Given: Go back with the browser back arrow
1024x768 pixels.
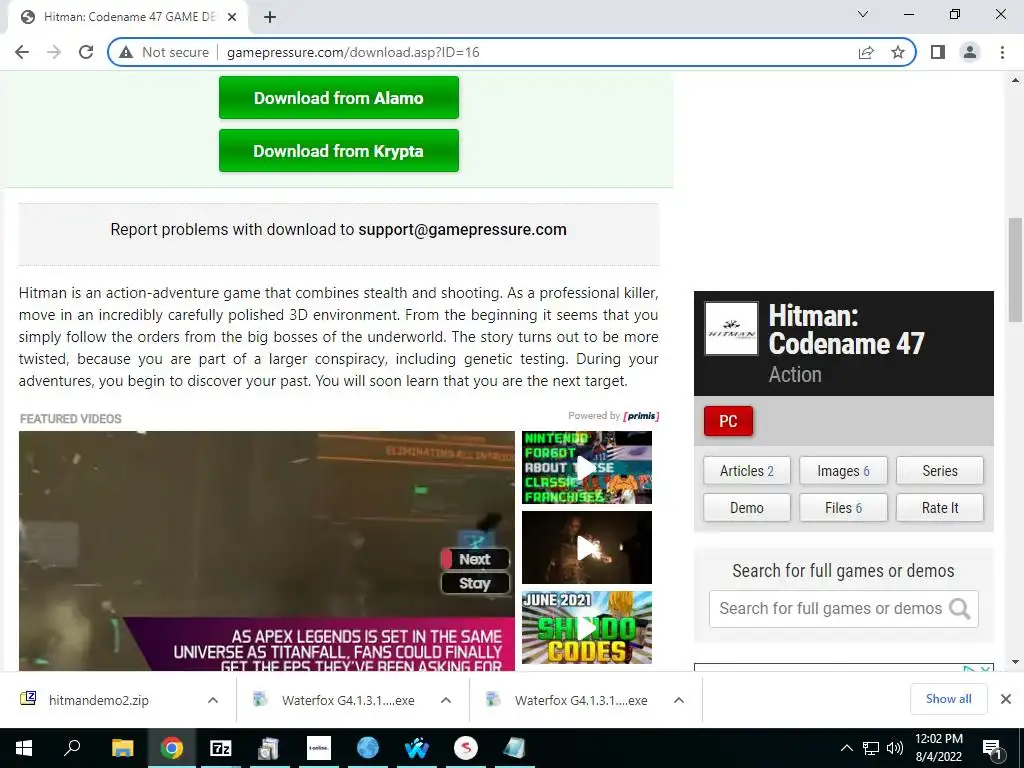Looking at the screenshot, I should click(22, 52).
